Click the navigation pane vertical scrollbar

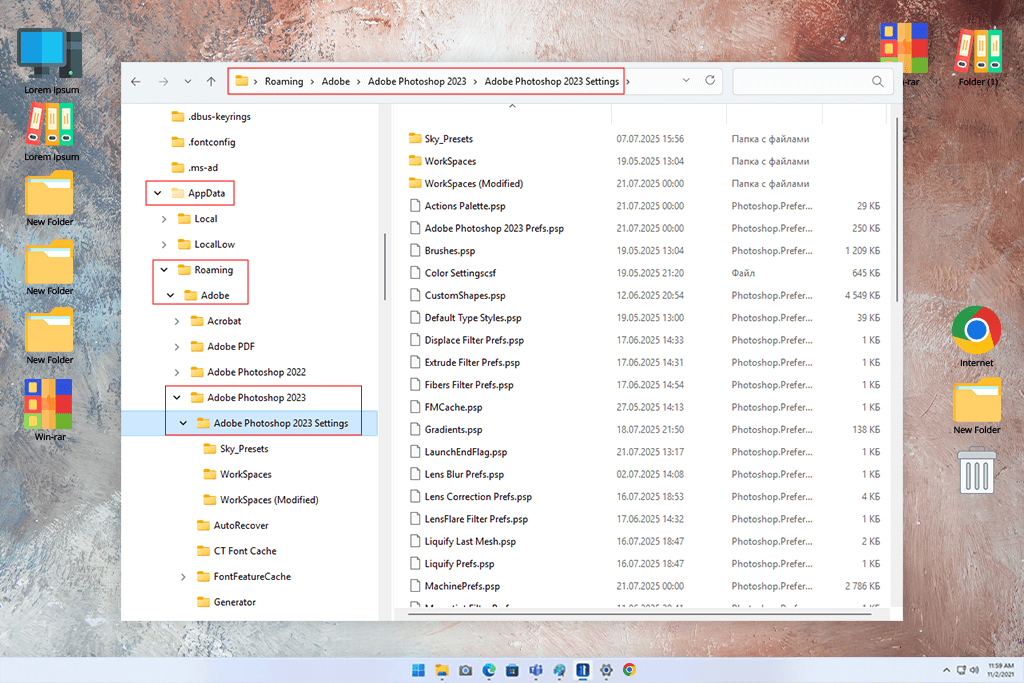click(x=385, y=266)
